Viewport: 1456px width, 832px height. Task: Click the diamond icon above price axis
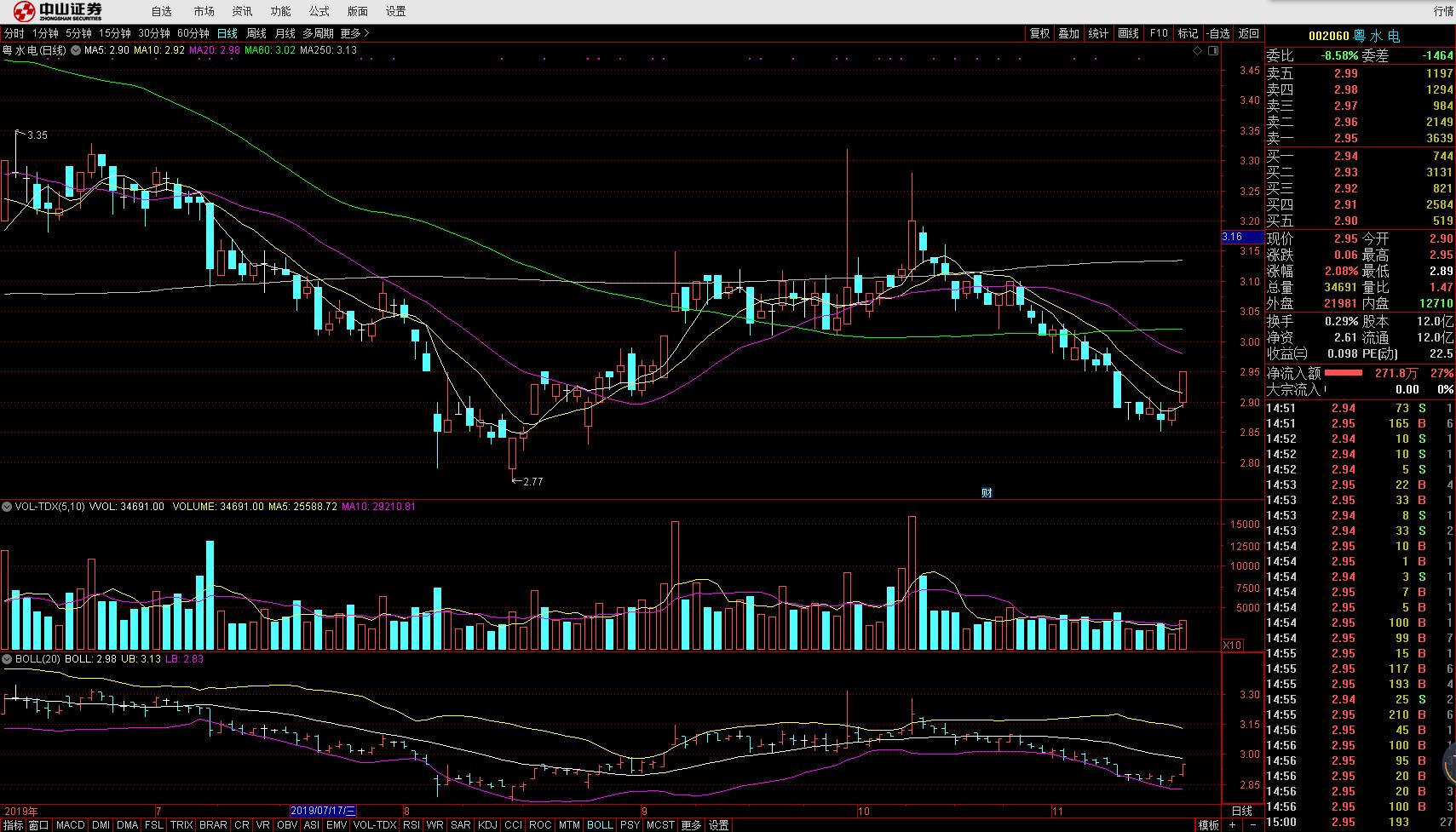[x=1199, y=51]
